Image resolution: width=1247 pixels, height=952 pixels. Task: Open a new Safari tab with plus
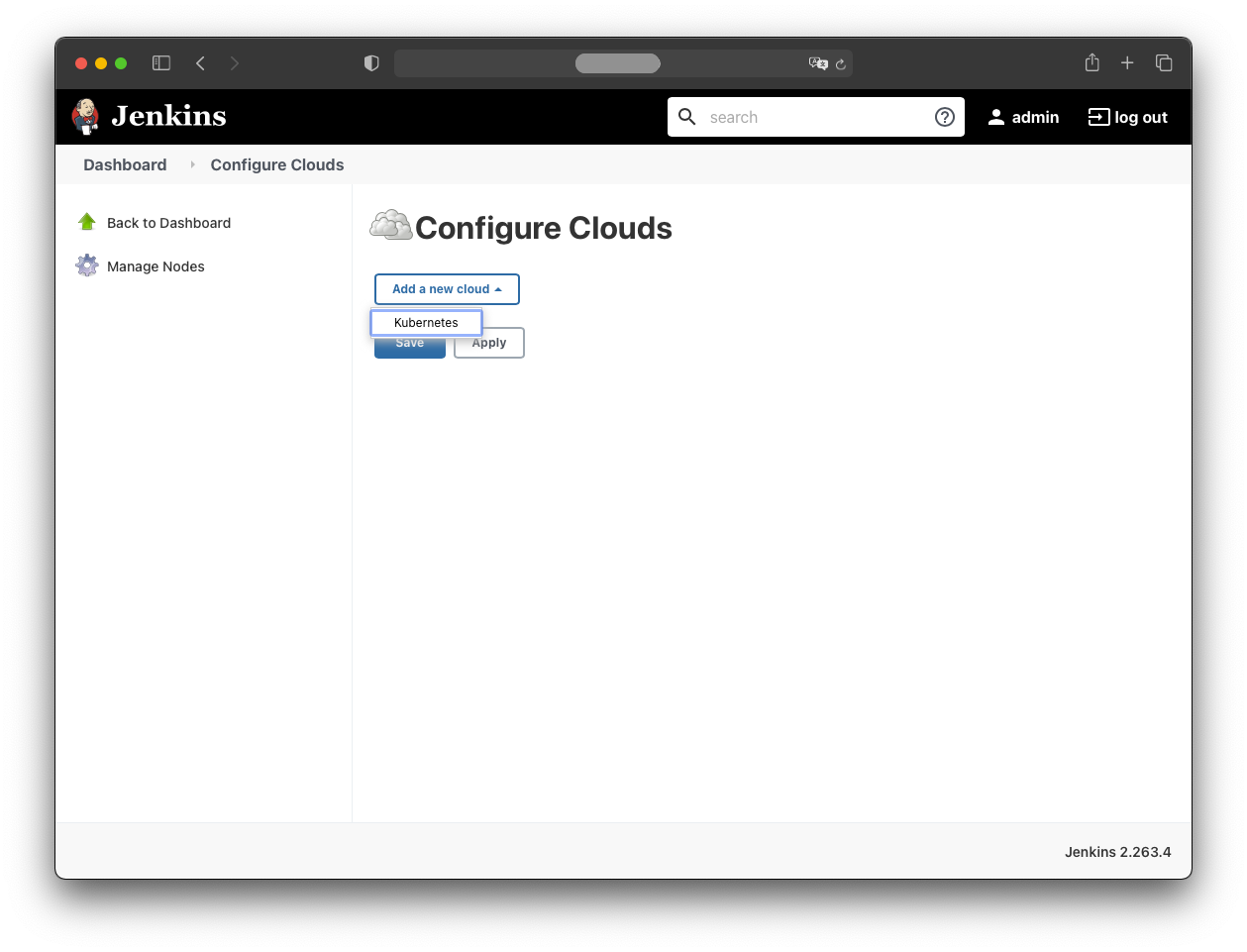coord(1127,63)
